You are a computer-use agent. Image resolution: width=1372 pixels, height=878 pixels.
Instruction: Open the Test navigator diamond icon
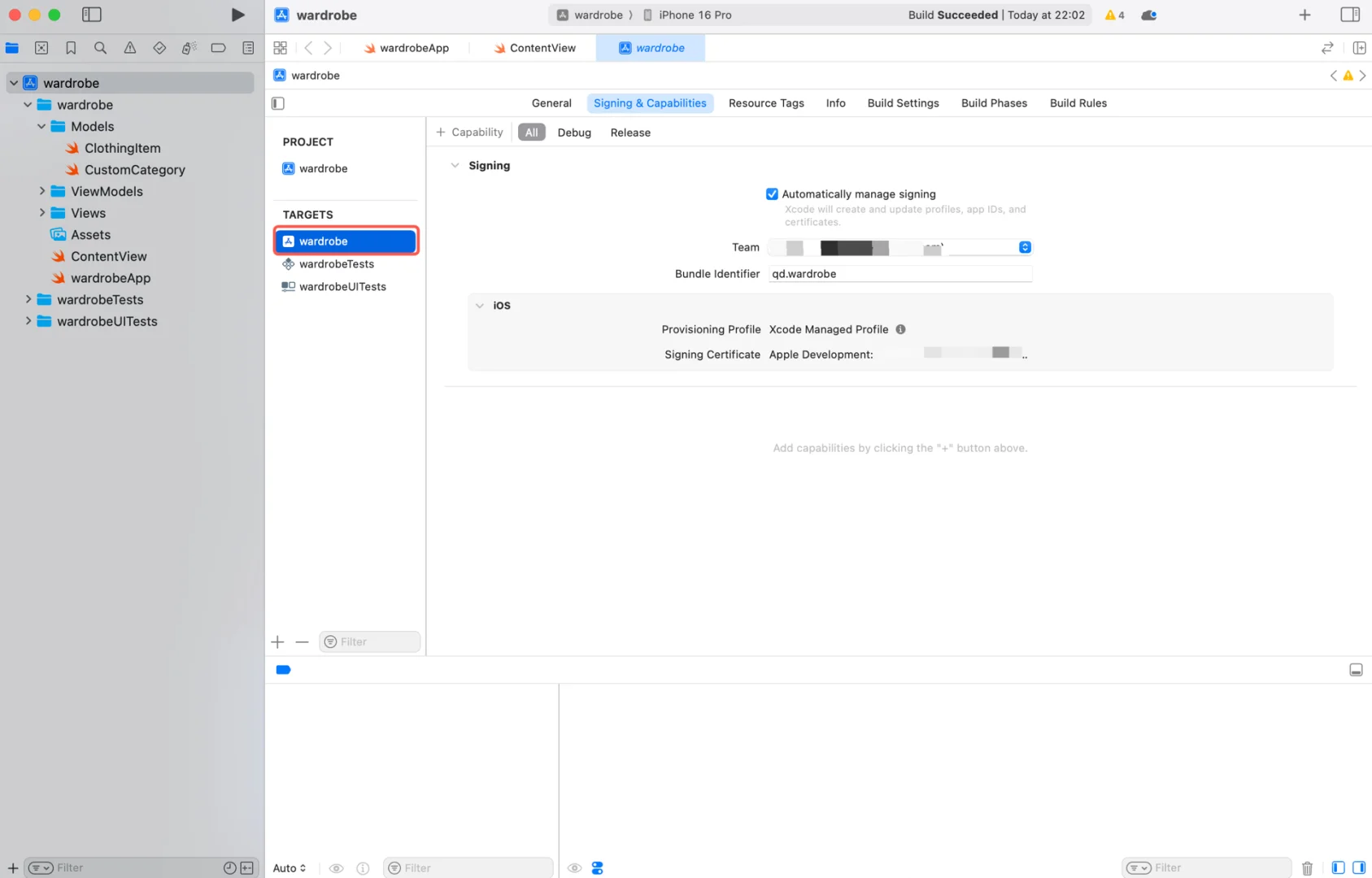click(x=159, y=48)
